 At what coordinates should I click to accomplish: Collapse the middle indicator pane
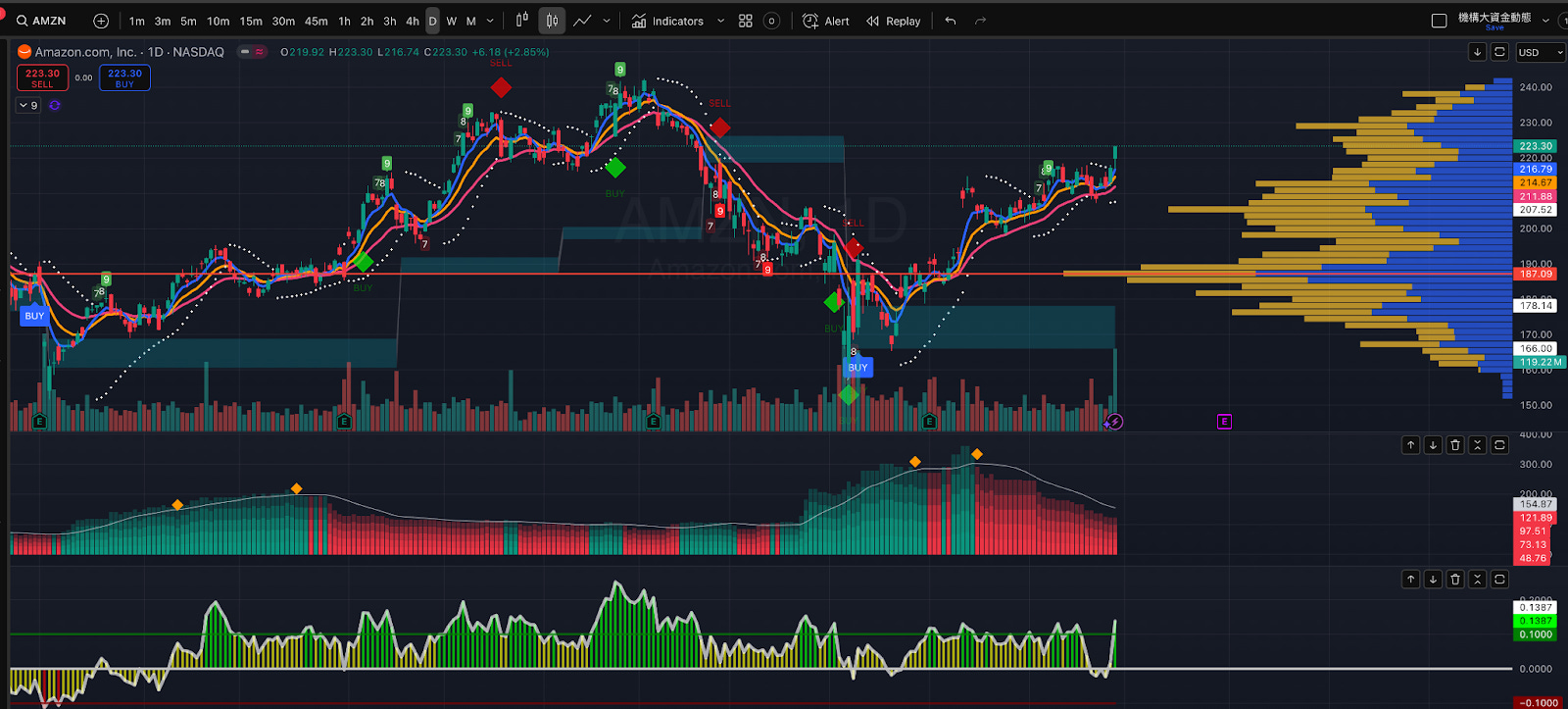pyautogui.click(x=1477, y=445)
